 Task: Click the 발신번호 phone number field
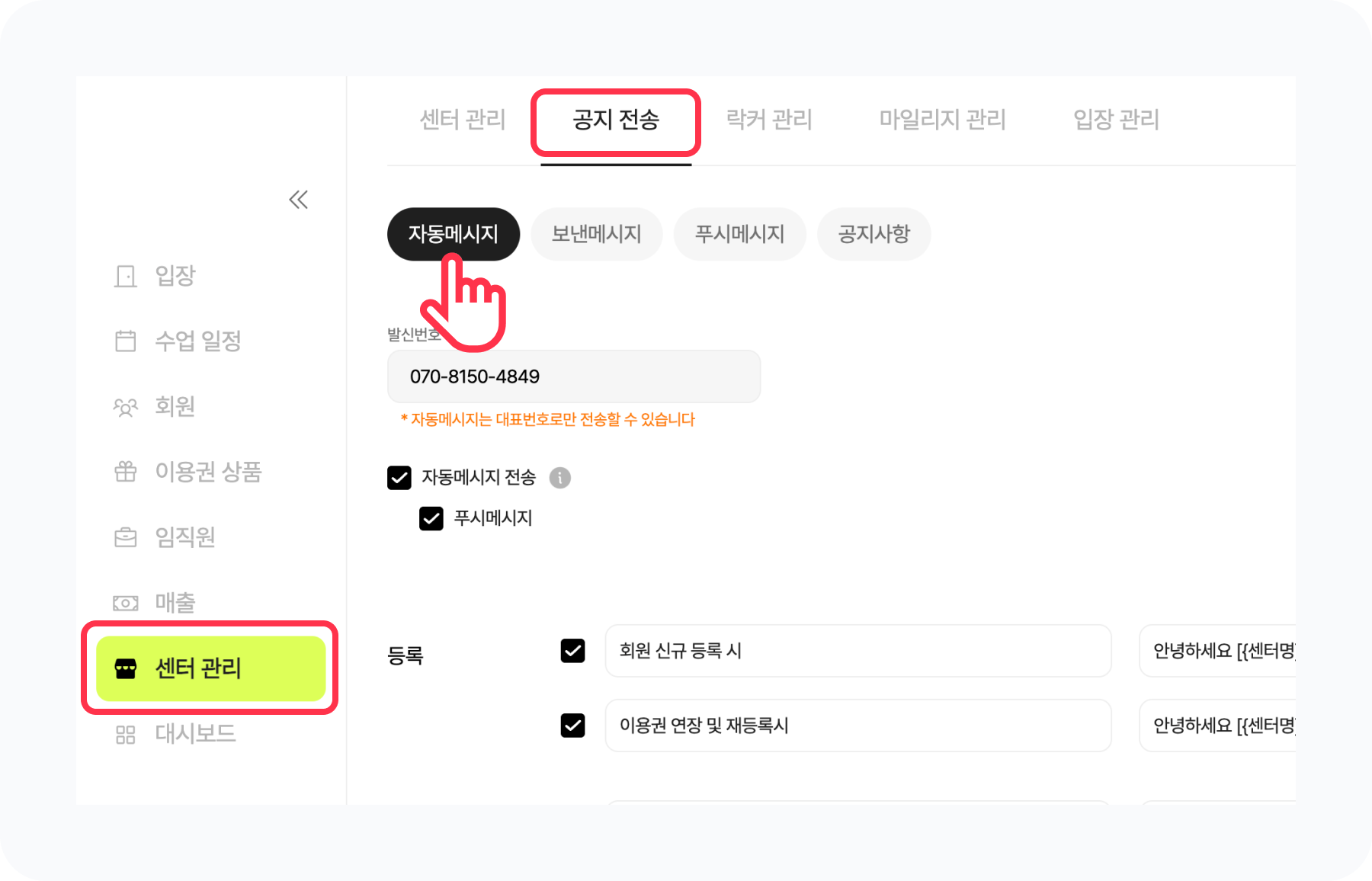[573, 376]
